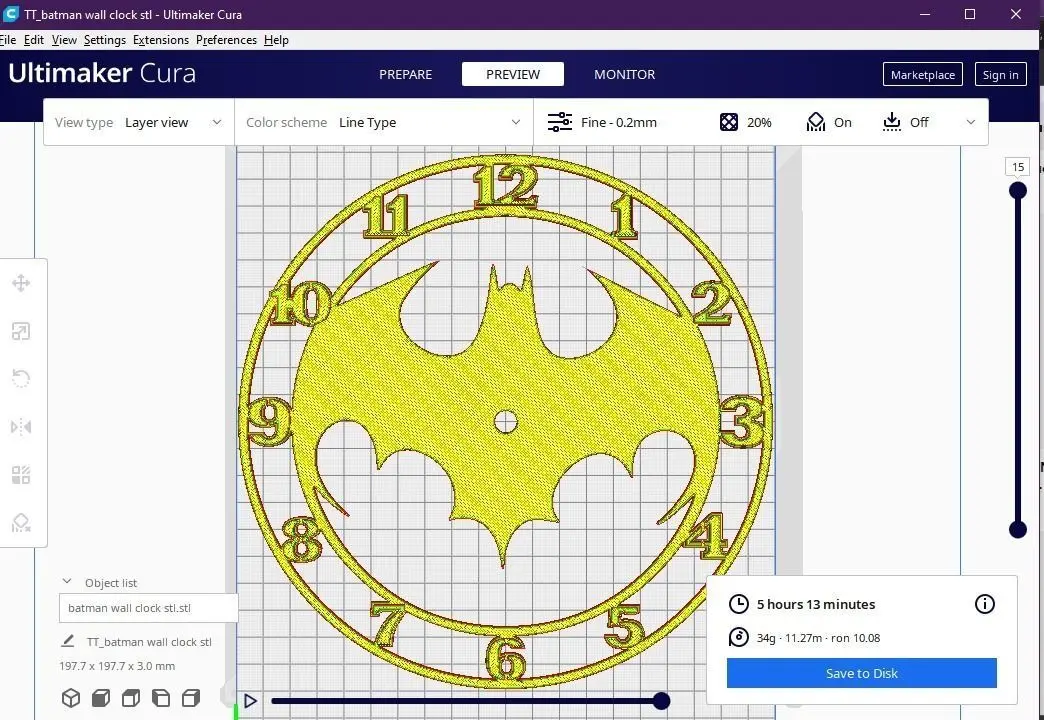
Task: Click the print settings sliders icon
Action: pyautogui.click(x=559, y=122)
